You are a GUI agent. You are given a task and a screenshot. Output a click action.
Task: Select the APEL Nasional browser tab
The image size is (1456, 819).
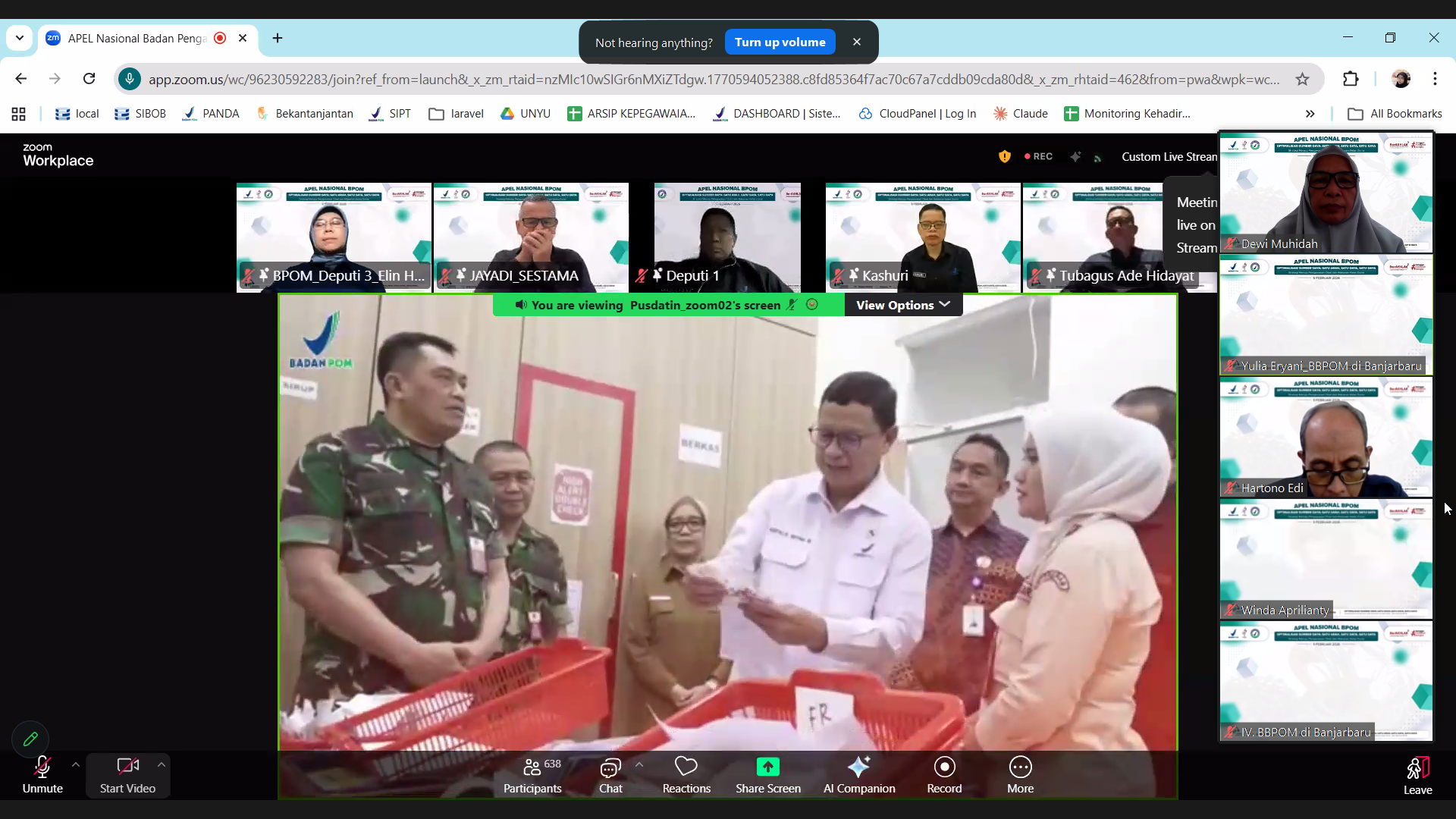(x=136, y=38)
